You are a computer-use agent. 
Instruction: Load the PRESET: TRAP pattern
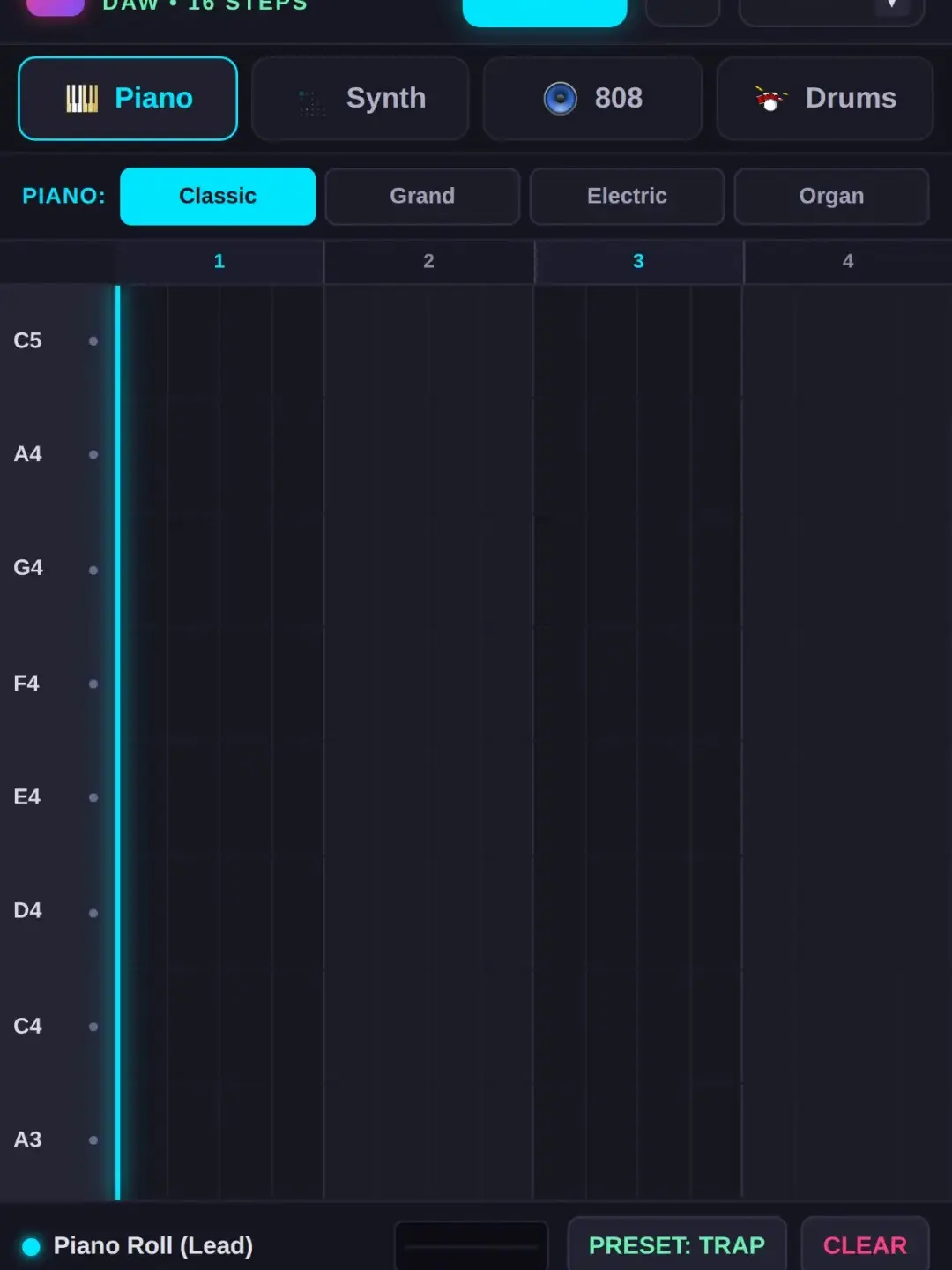[677, 1244]
